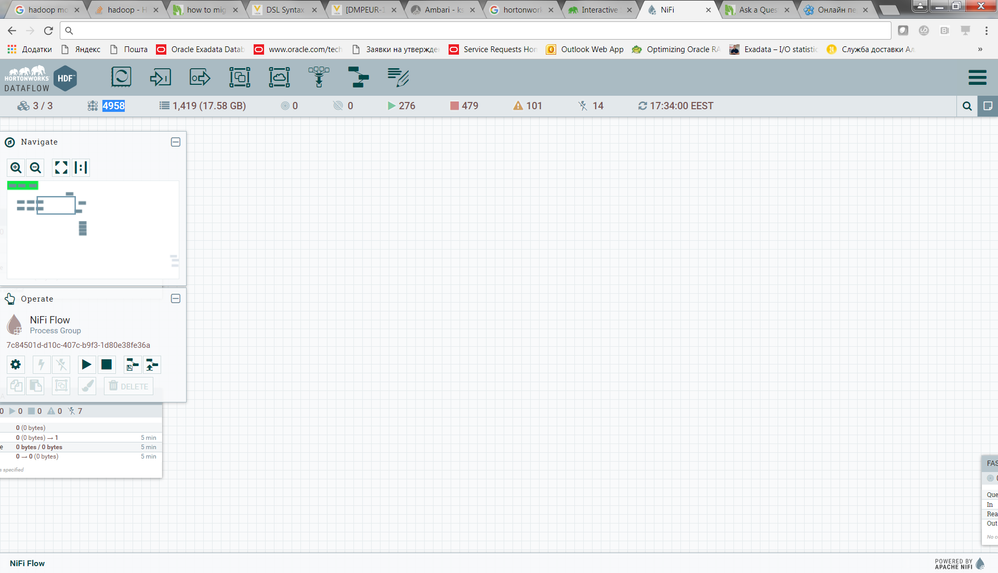Open the Optimizing Oracle bookmark
998x573 pixels.
(675, 49)
